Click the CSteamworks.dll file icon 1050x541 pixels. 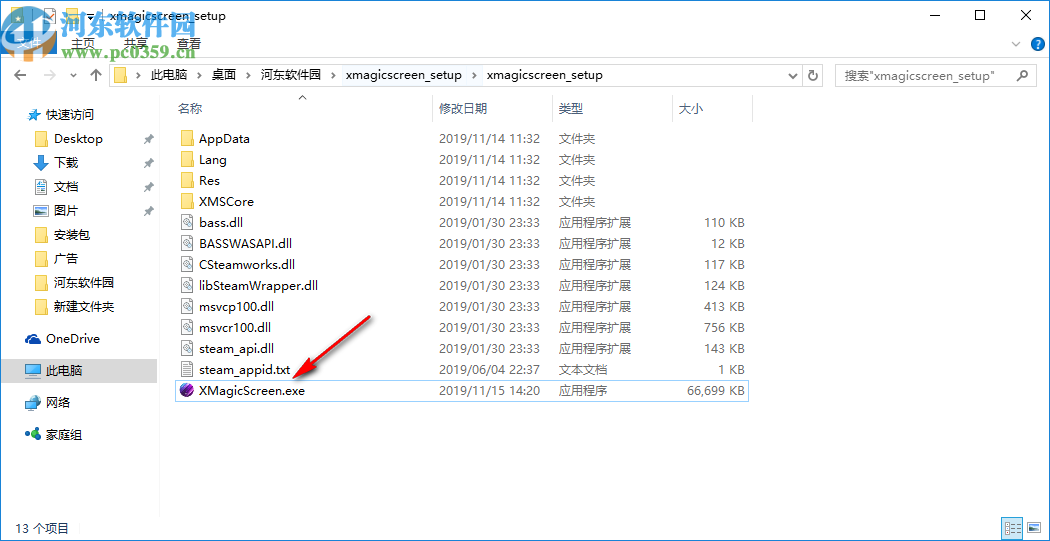(187, 264)
